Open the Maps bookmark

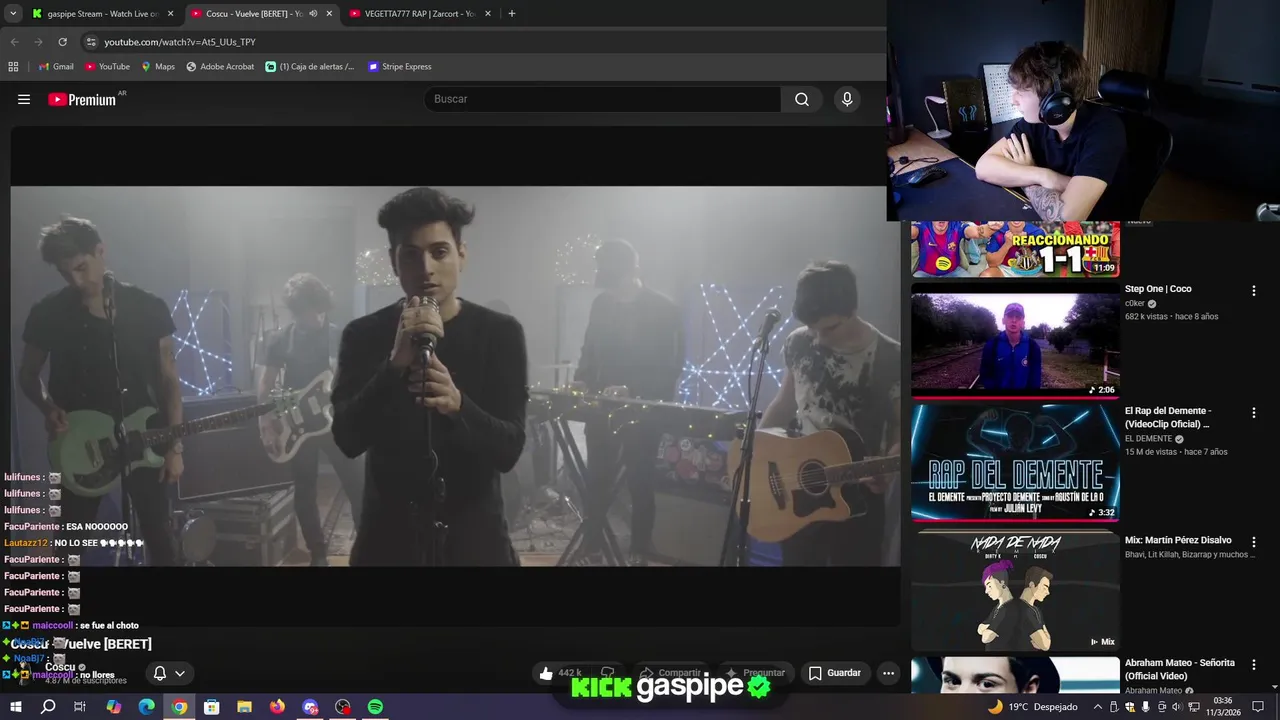tap(158, 67)
